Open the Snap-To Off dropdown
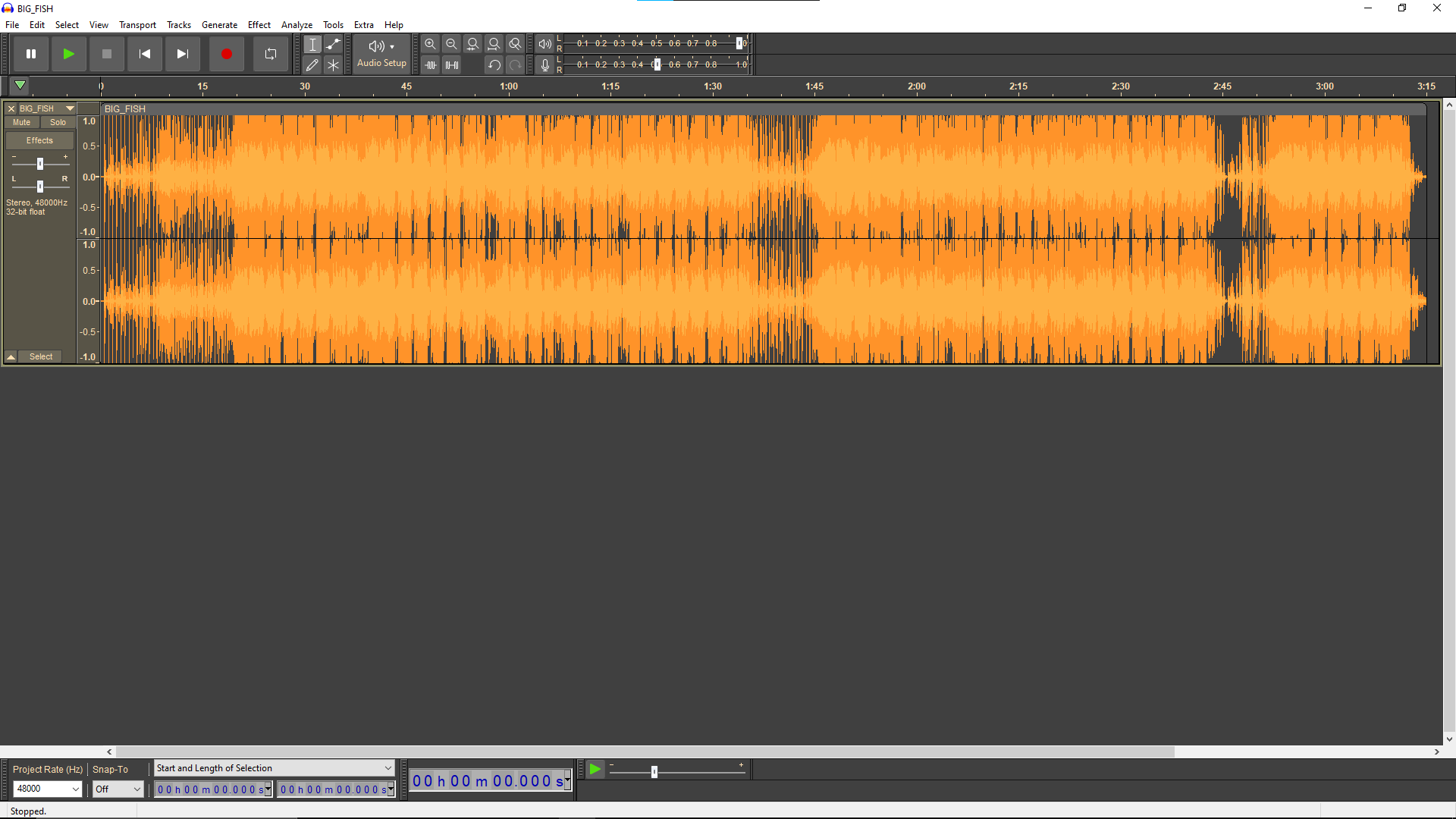Viewport: 1456px width, 819px height. (136, 789)
